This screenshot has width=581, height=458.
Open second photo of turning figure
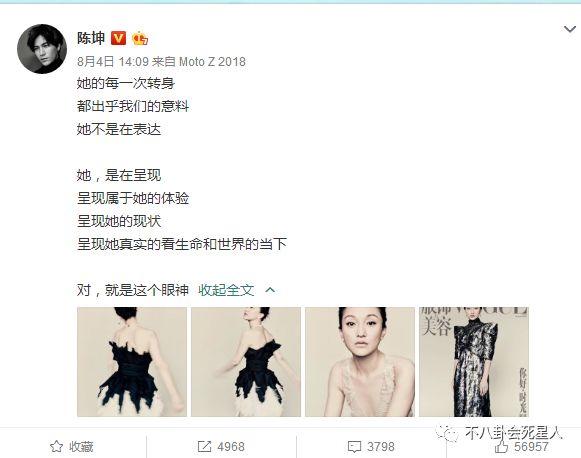click(x=246, y=362)
